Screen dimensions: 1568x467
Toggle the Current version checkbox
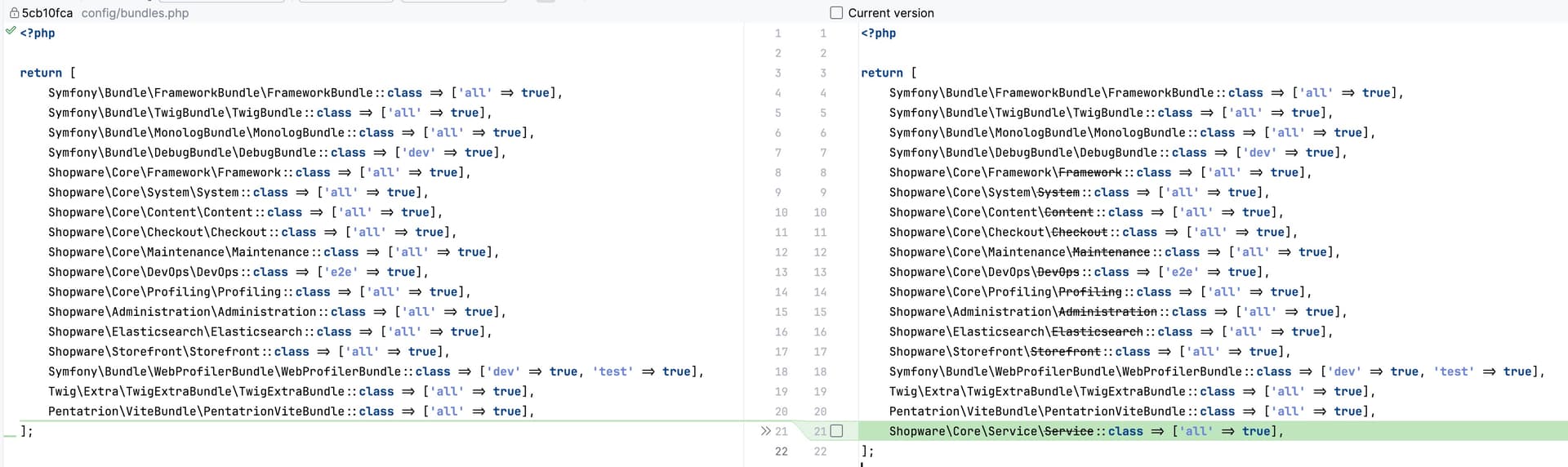pos(836,13)
